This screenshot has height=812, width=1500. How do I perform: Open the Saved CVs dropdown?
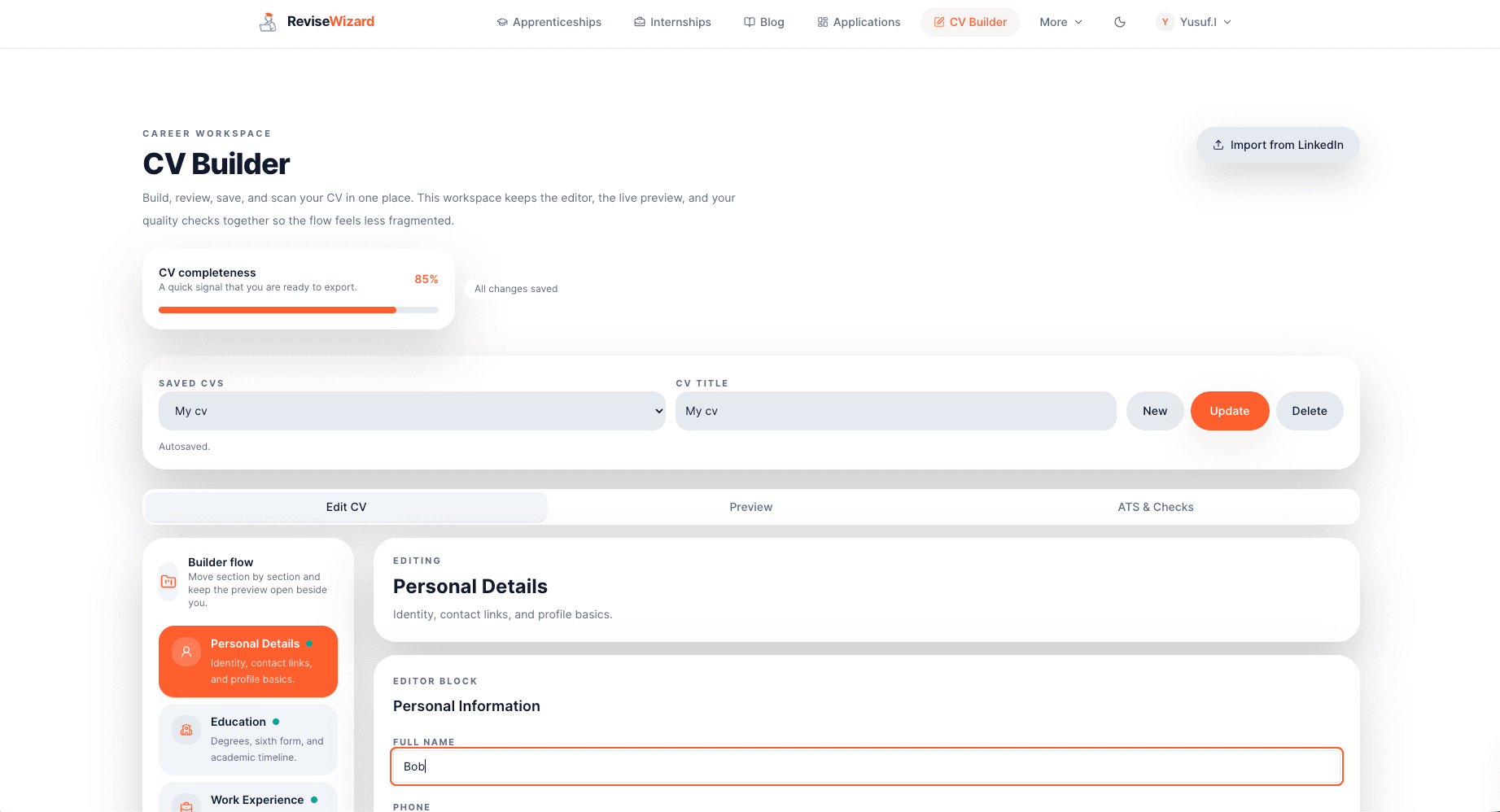pos(412,411)
